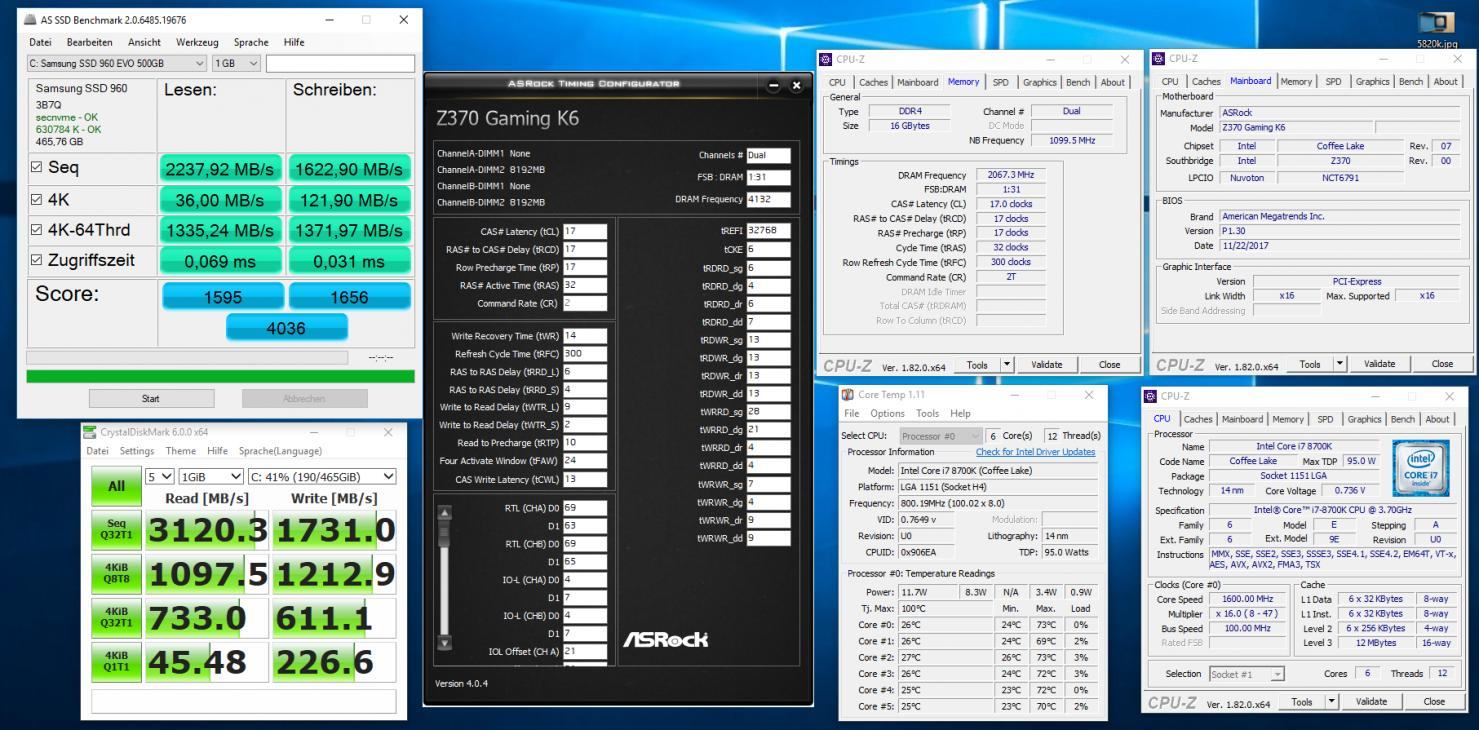Click the 3120.3 sequential read value
Viewport: 1479px width, 730px height.
click(207, 529)
